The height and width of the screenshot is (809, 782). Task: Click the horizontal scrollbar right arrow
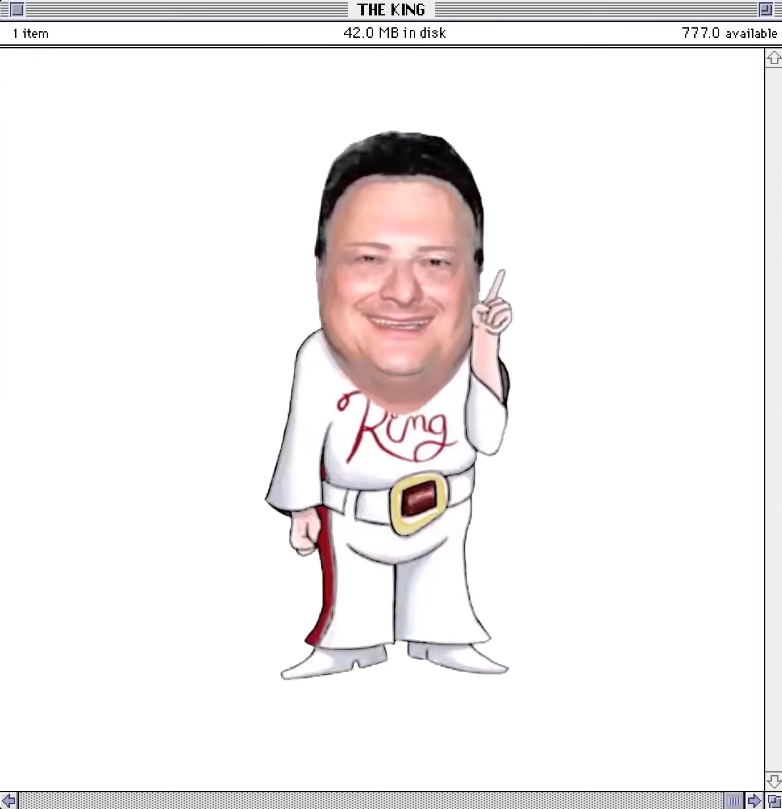point(754,800)
